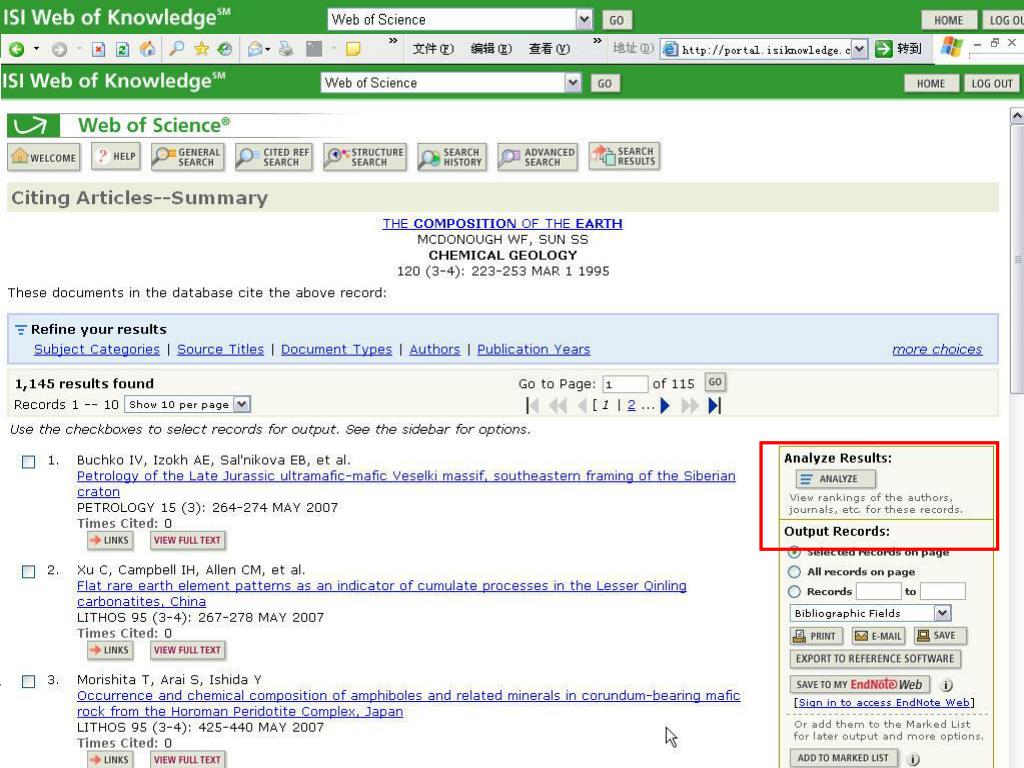Click the Mail envelope toolbar icon
The image size is (1024, 768).
pos(255,49)
